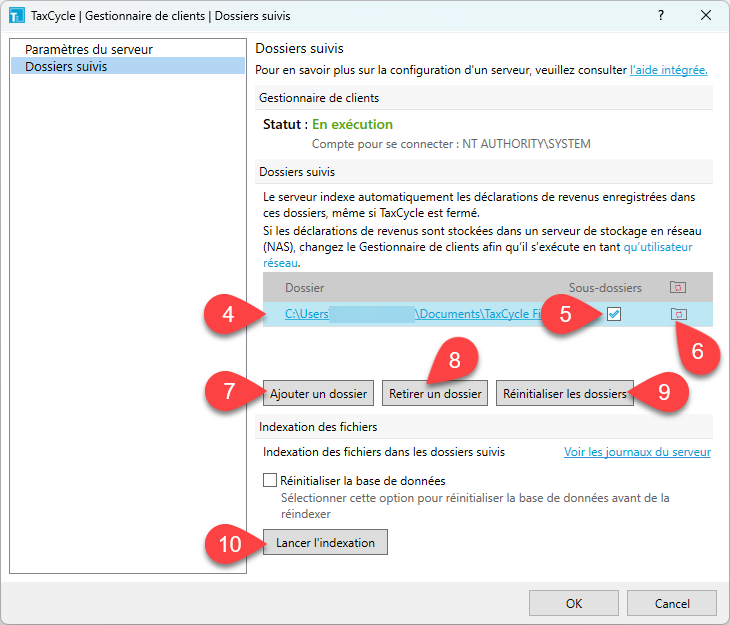Uncheck the Sous-dossiers checkbox for the folder

click(614, 314)
